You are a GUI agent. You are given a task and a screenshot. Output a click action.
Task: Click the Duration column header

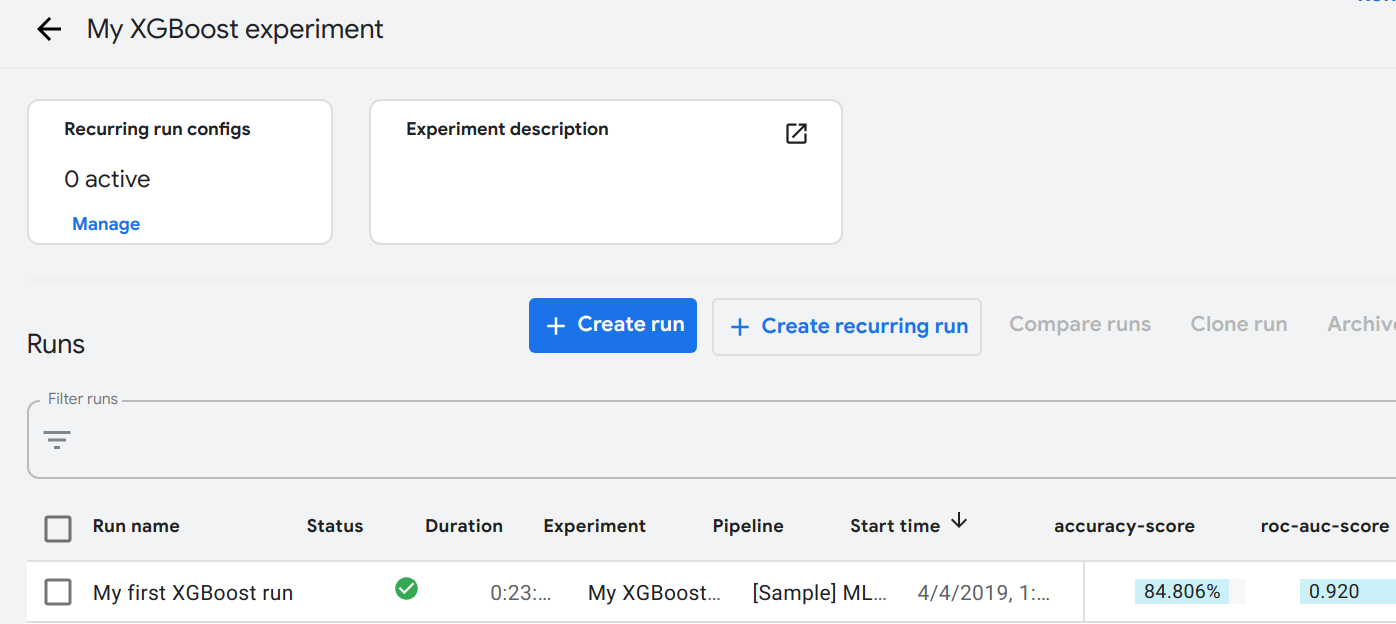pos(464,526)
